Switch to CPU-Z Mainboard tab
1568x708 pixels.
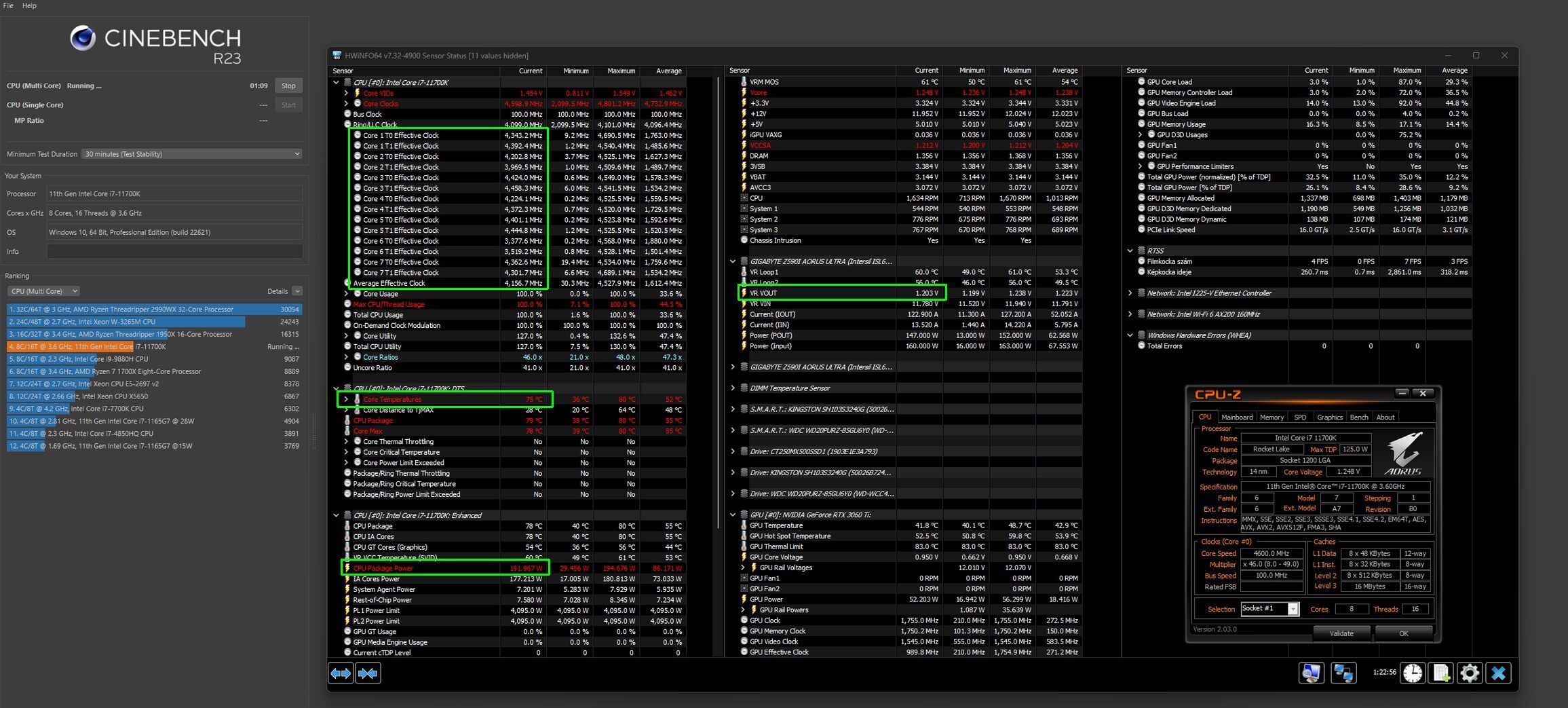coord(1236,417)
